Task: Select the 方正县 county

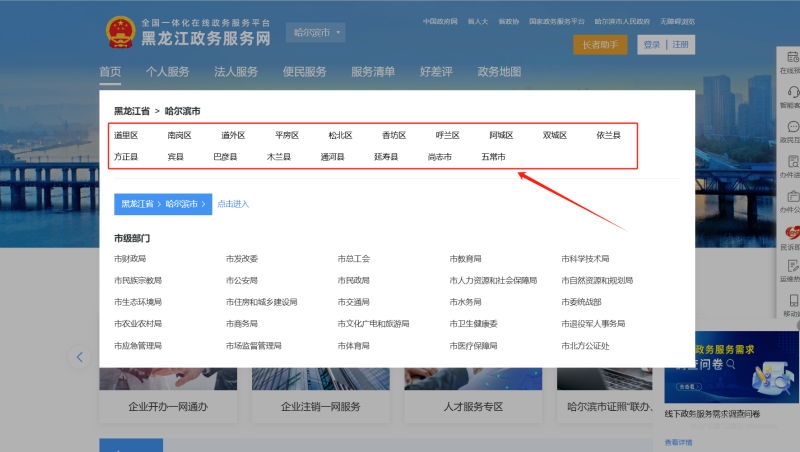Action: (126, 157)
